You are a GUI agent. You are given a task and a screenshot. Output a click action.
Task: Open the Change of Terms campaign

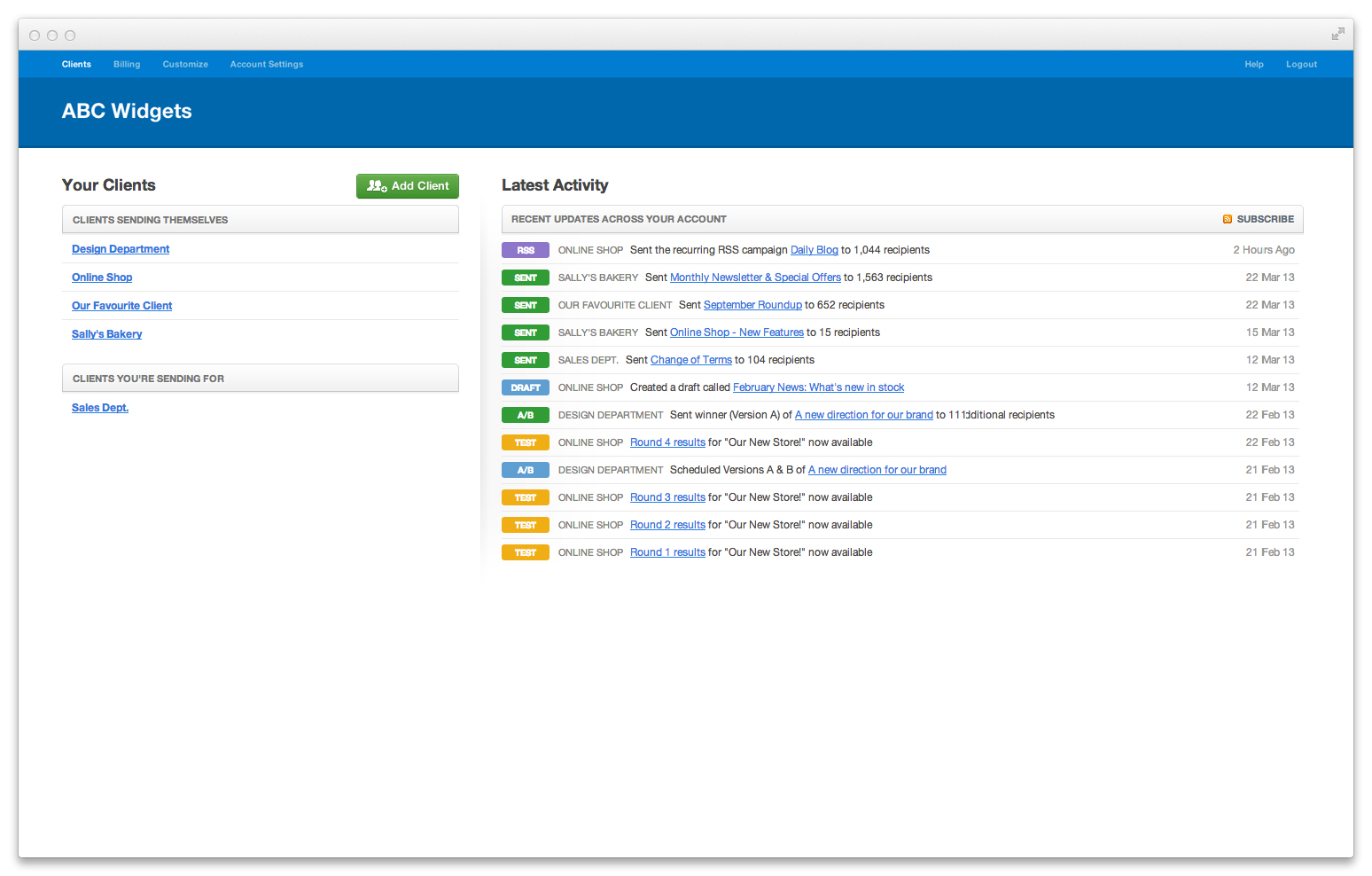point(691,360)
